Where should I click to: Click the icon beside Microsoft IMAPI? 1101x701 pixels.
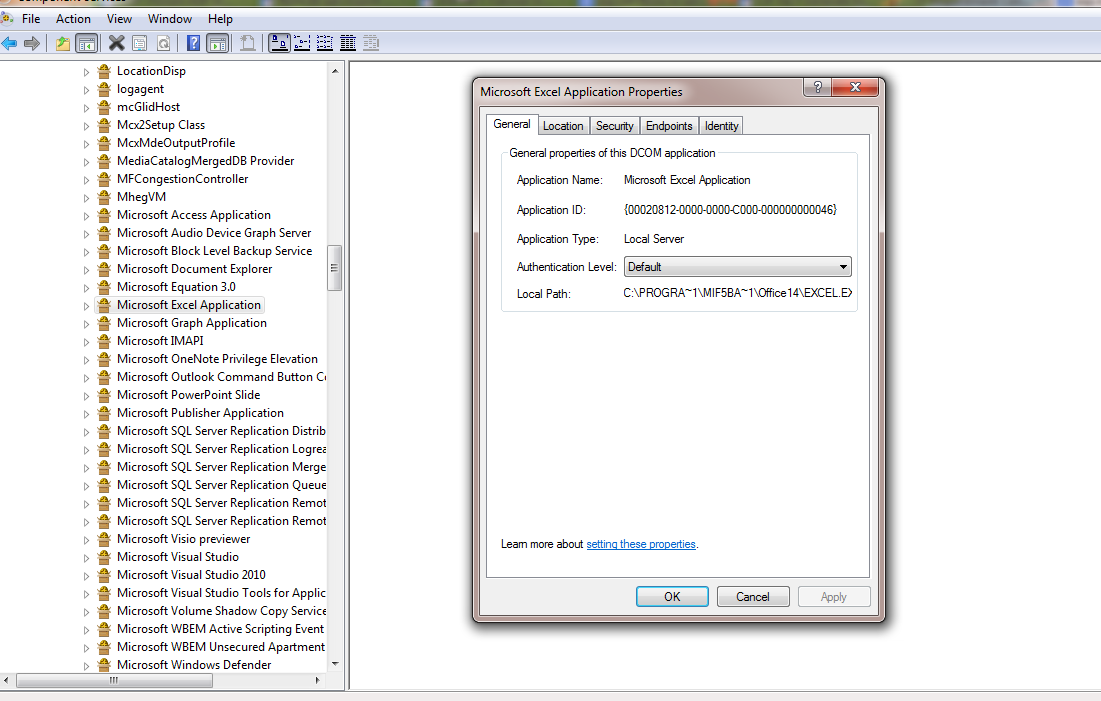click(x=105, y=341)
